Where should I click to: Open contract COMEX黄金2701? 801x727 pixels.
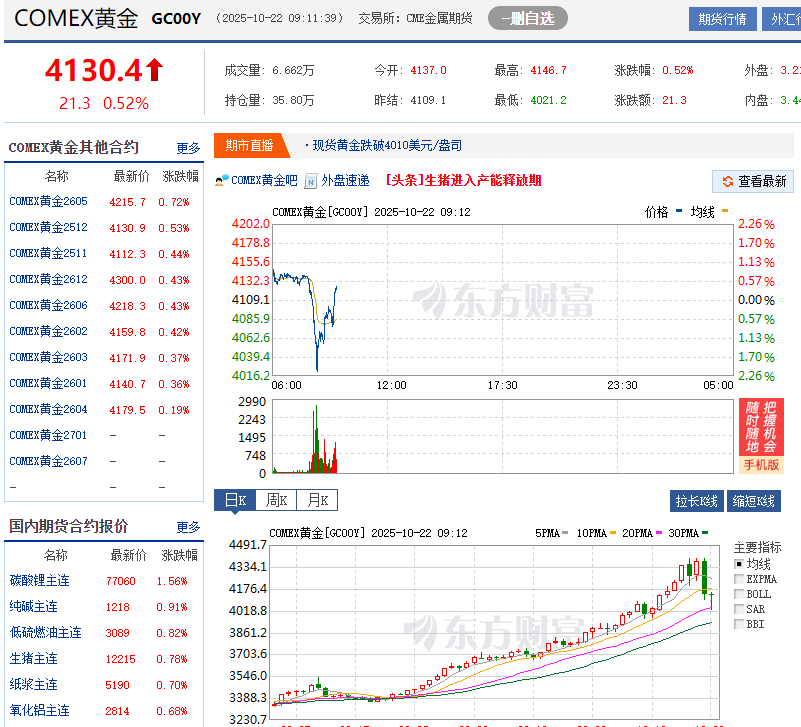tap(49, 435)
